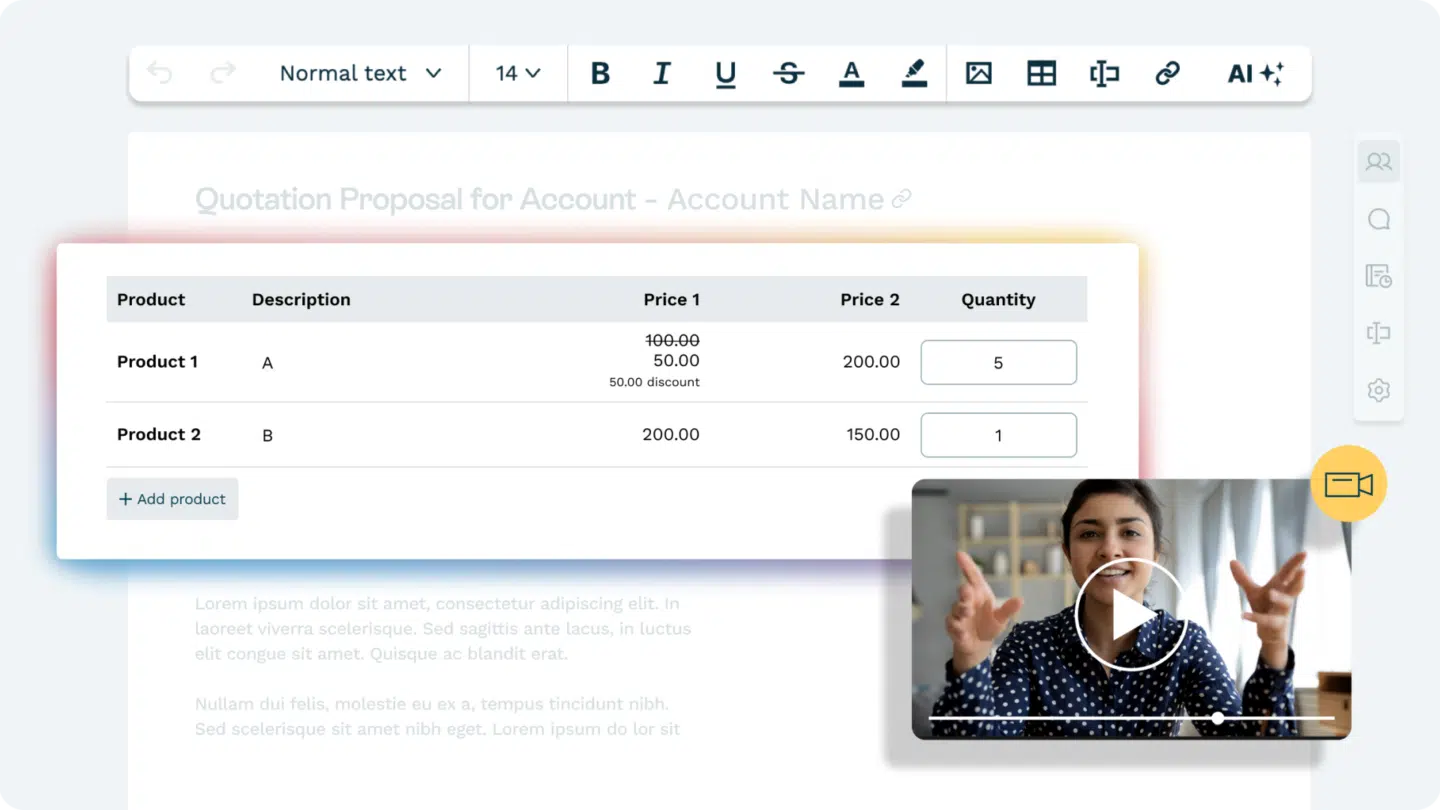The height and width of the screenshot is (810, 1440).
Task: Click Product 1's Price 2 value 200.00
Action: (871, 361)
